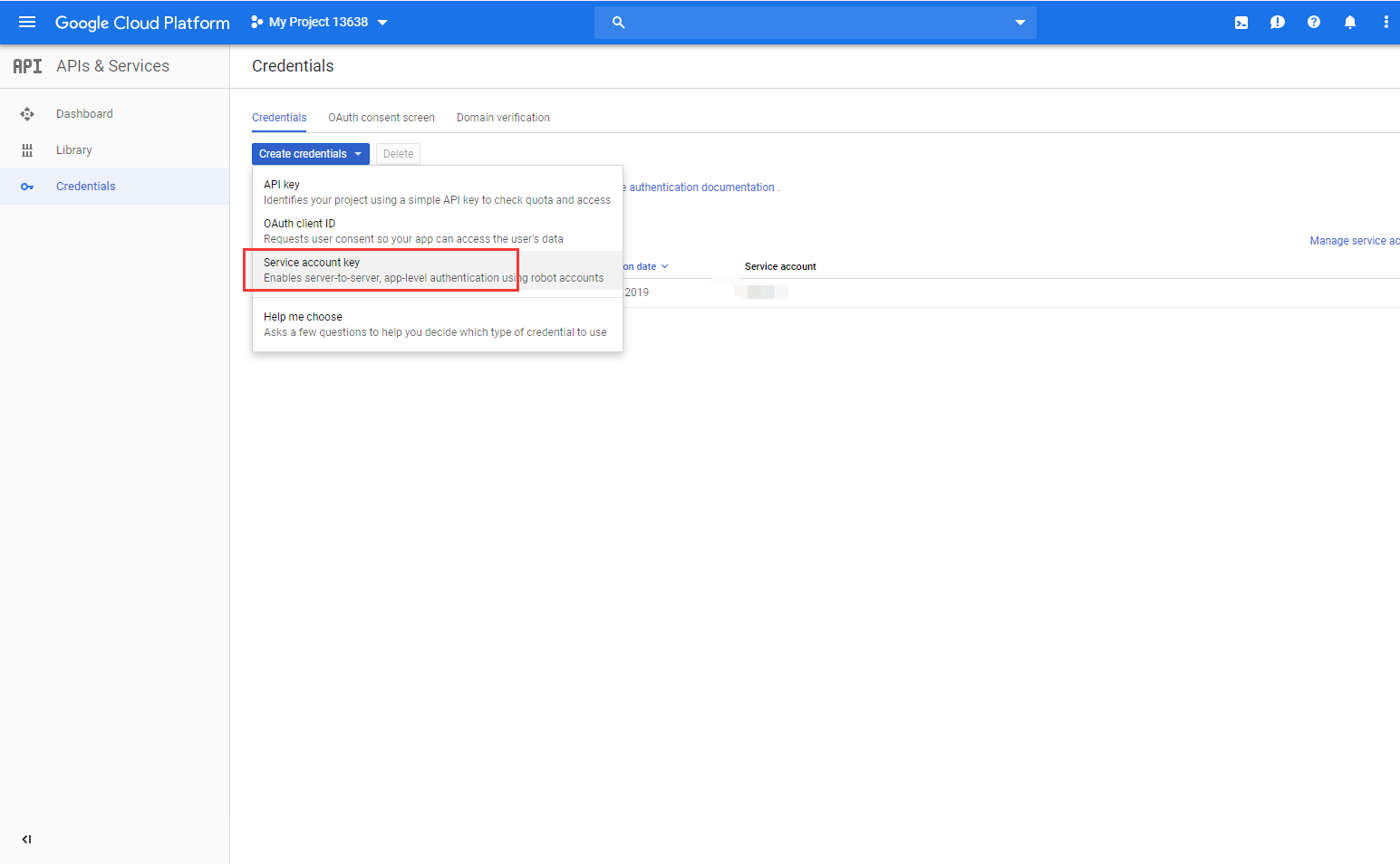Choose OAuth client ID option
Image resolution: width=1400 pixels, height=864 pixels.
438,231
